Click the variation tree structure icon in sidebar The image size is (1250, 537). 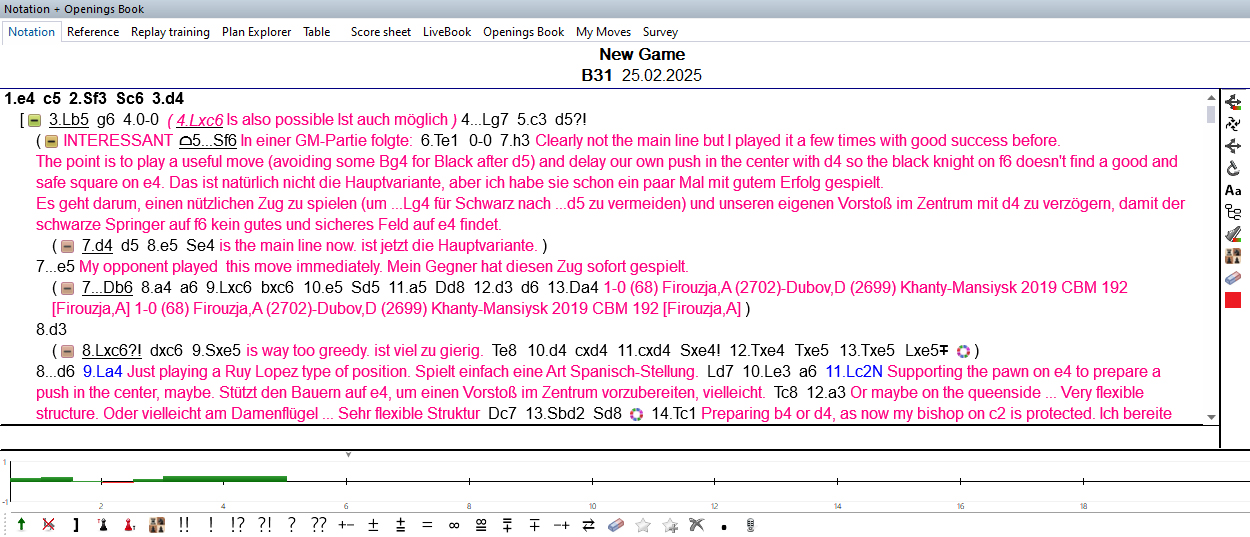1233,212
